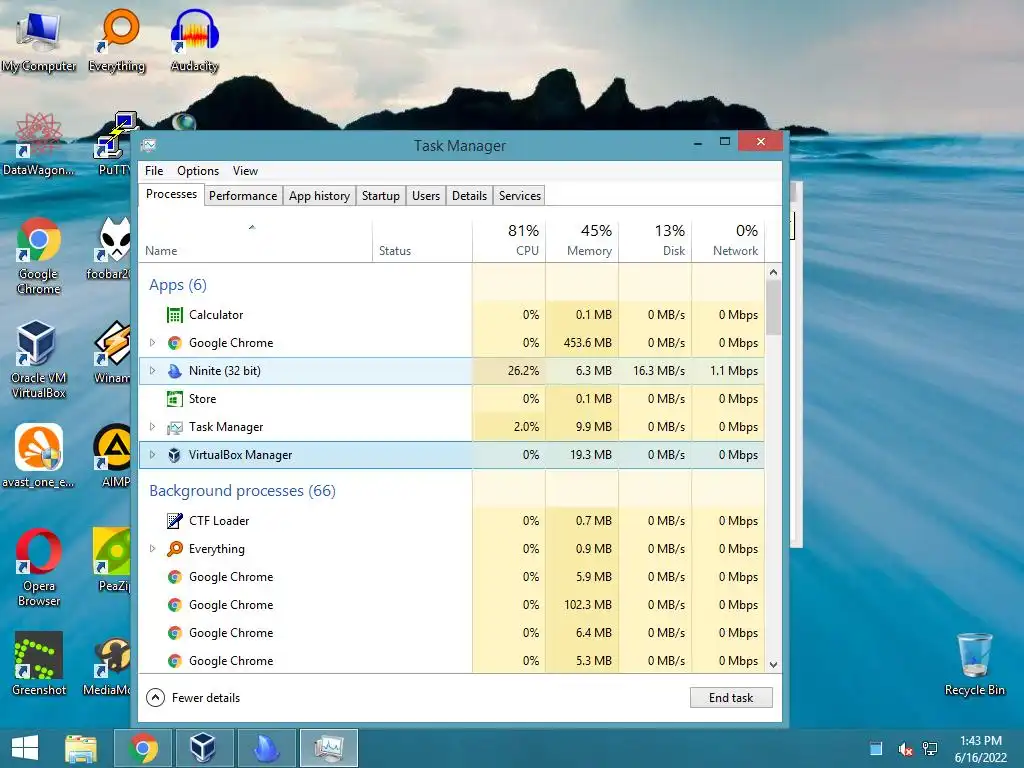The image size is (1024, 768).
Task: Click the scrollbar down arrow in process list
Action: pos(773,665)
